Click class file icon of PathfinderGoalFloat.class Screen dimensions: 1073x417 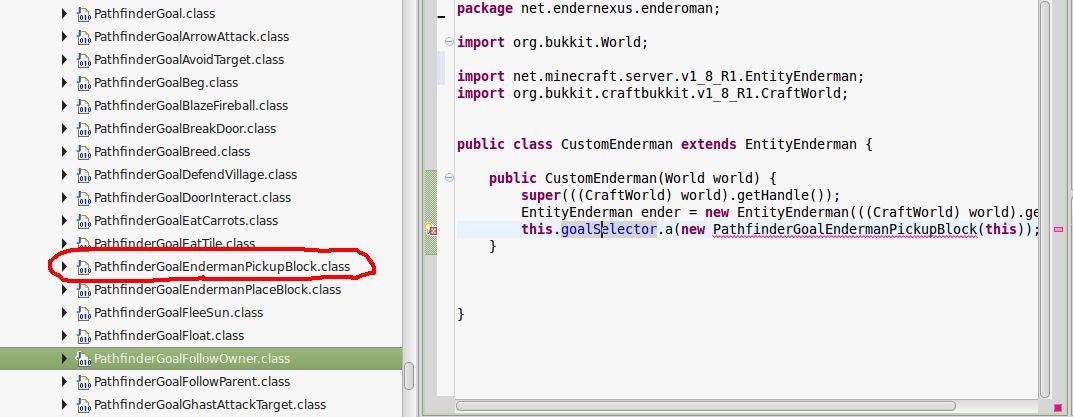tap(83, 337)
